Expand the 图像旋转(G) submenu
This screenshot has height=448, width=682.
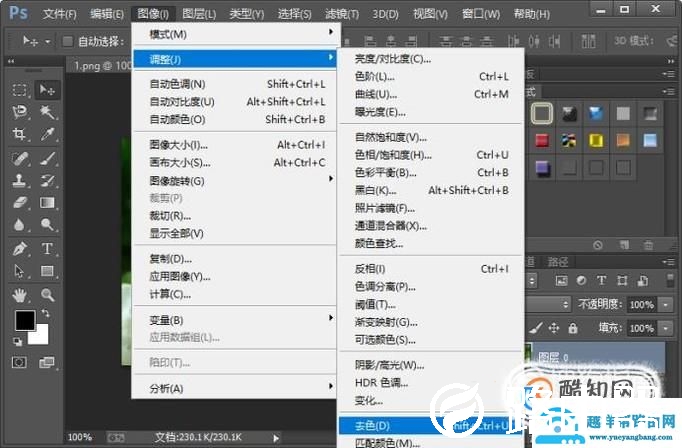331,179
